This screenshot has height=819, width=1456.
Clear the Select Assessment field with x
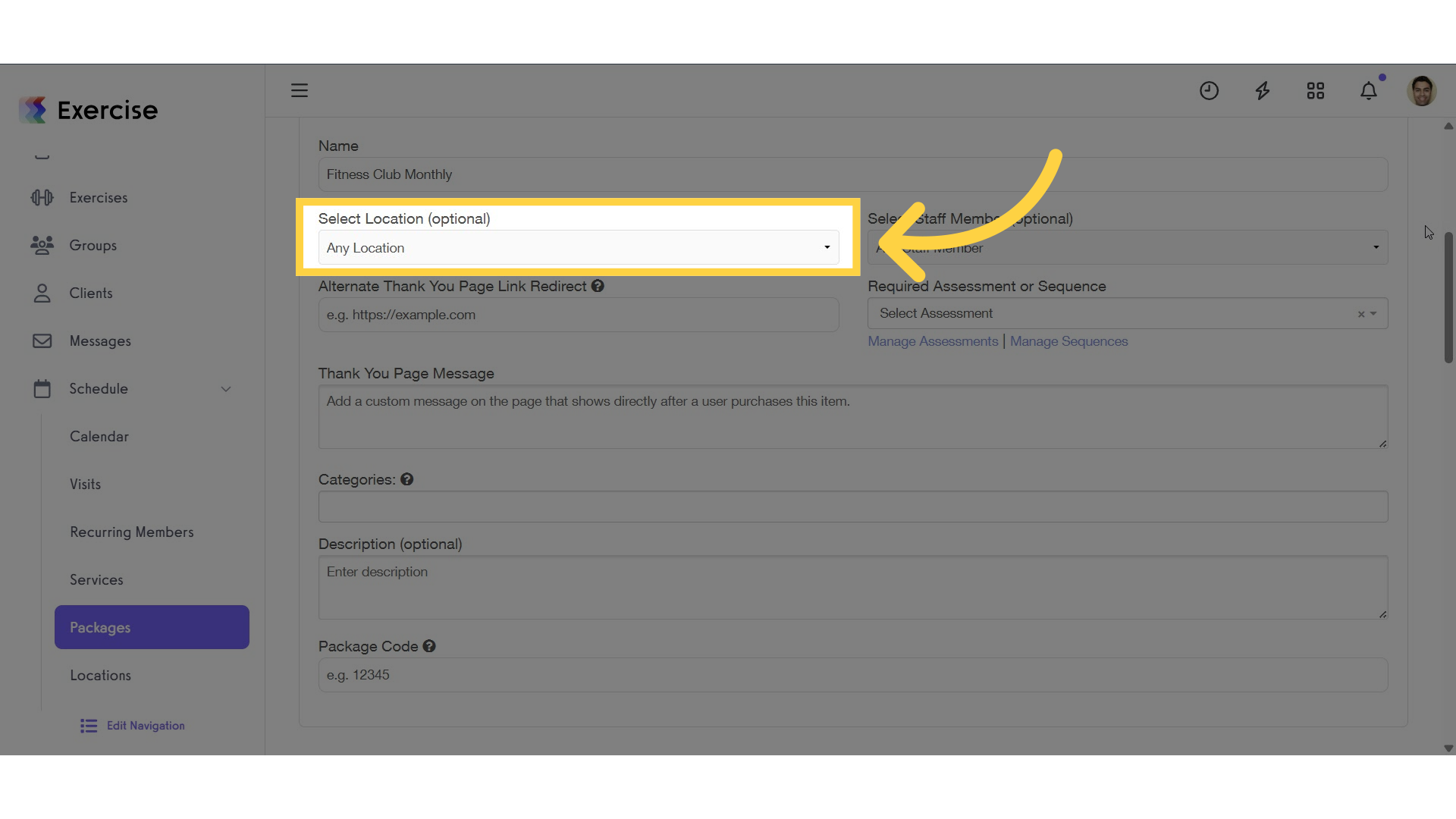[x=1361, y=314]
